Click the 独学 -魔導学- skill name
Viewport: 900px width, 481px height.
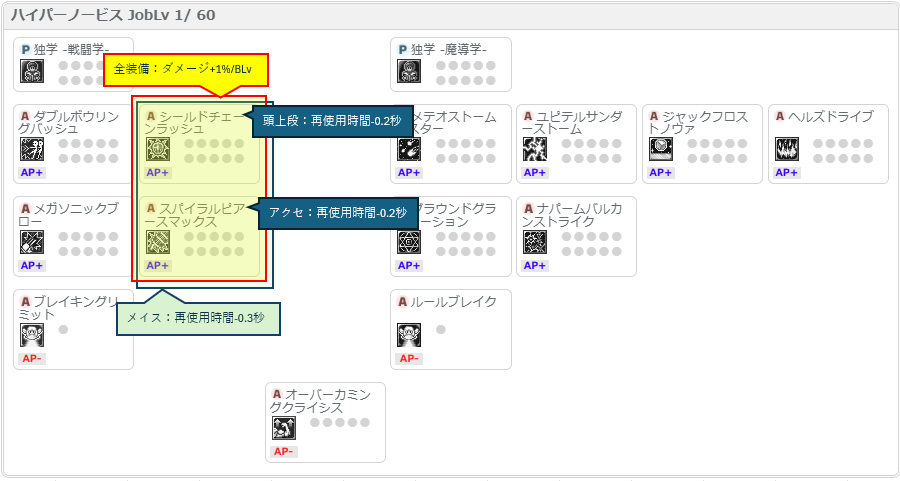[x=448, y=50]
